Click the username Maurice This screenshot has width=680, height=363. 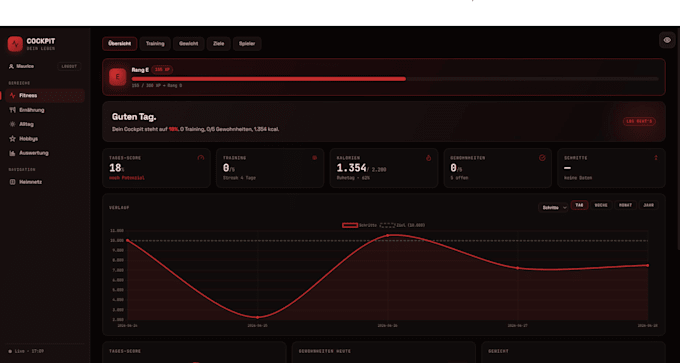tap(25, 66)
